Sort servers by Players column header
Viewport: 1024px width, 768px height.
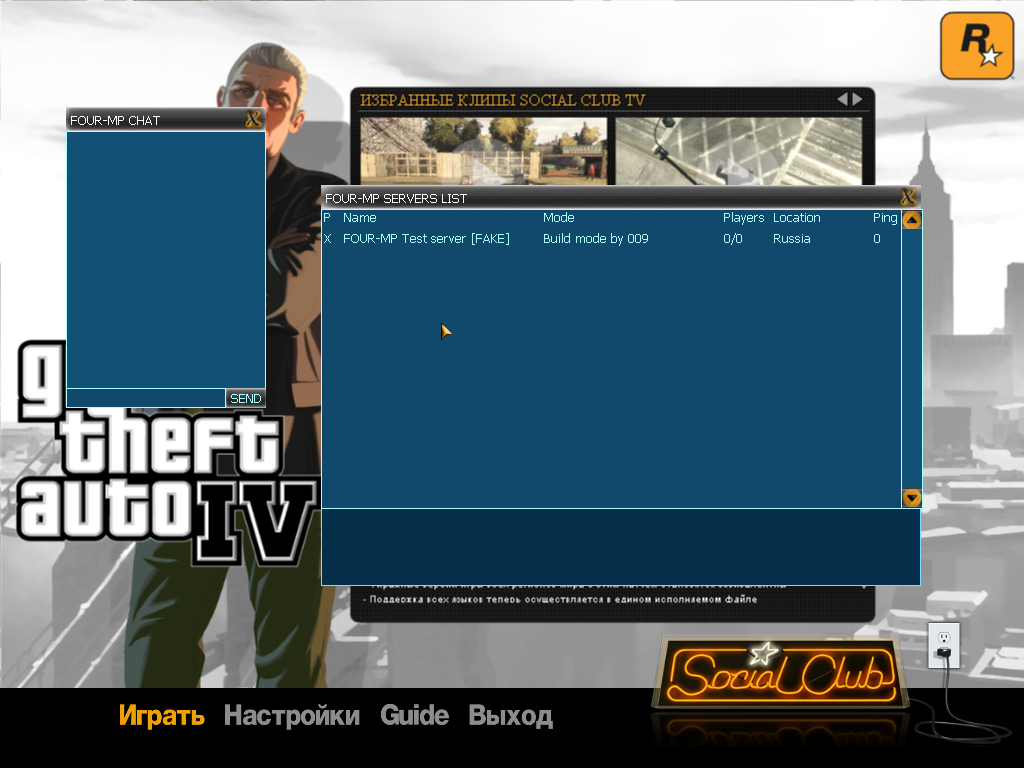(743, 218)
